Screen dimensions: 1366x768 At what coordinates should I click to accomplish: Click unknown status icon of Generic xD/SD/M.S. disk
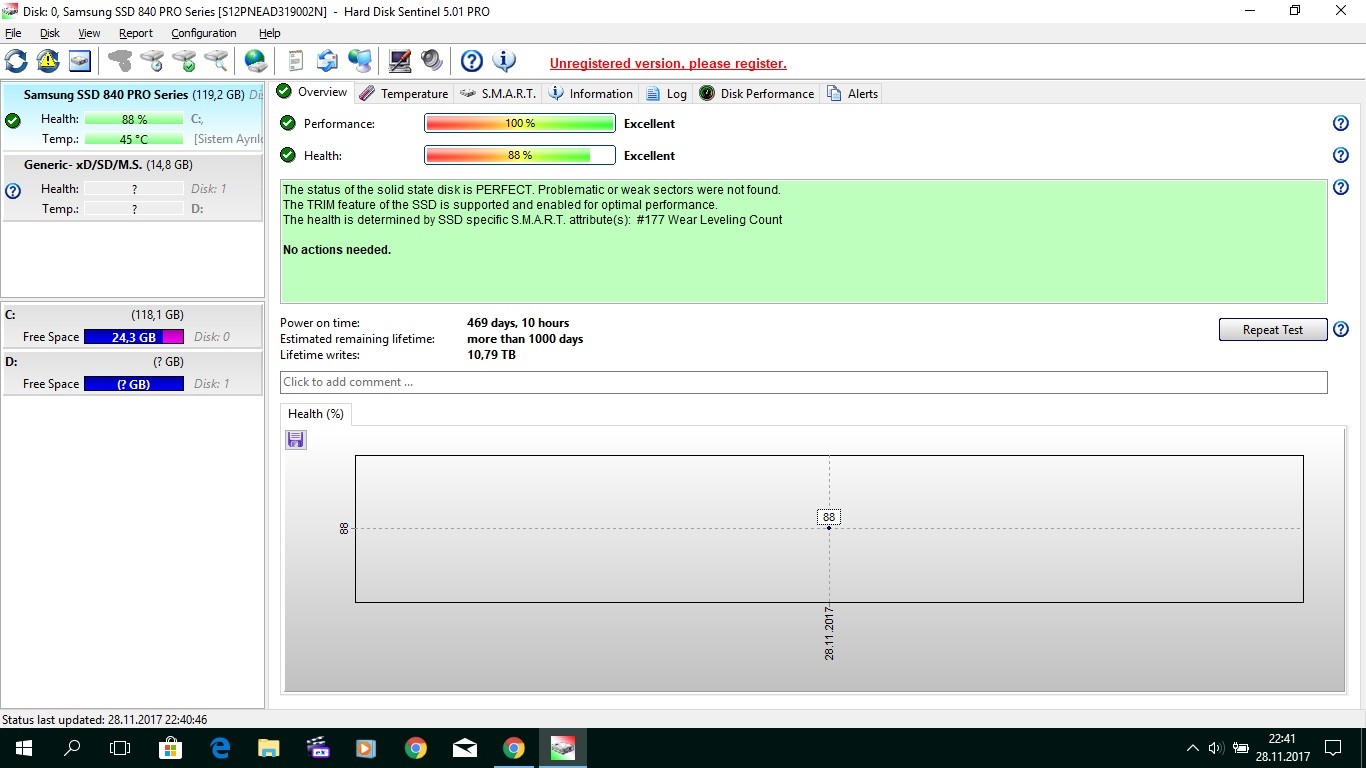[13, 191]
